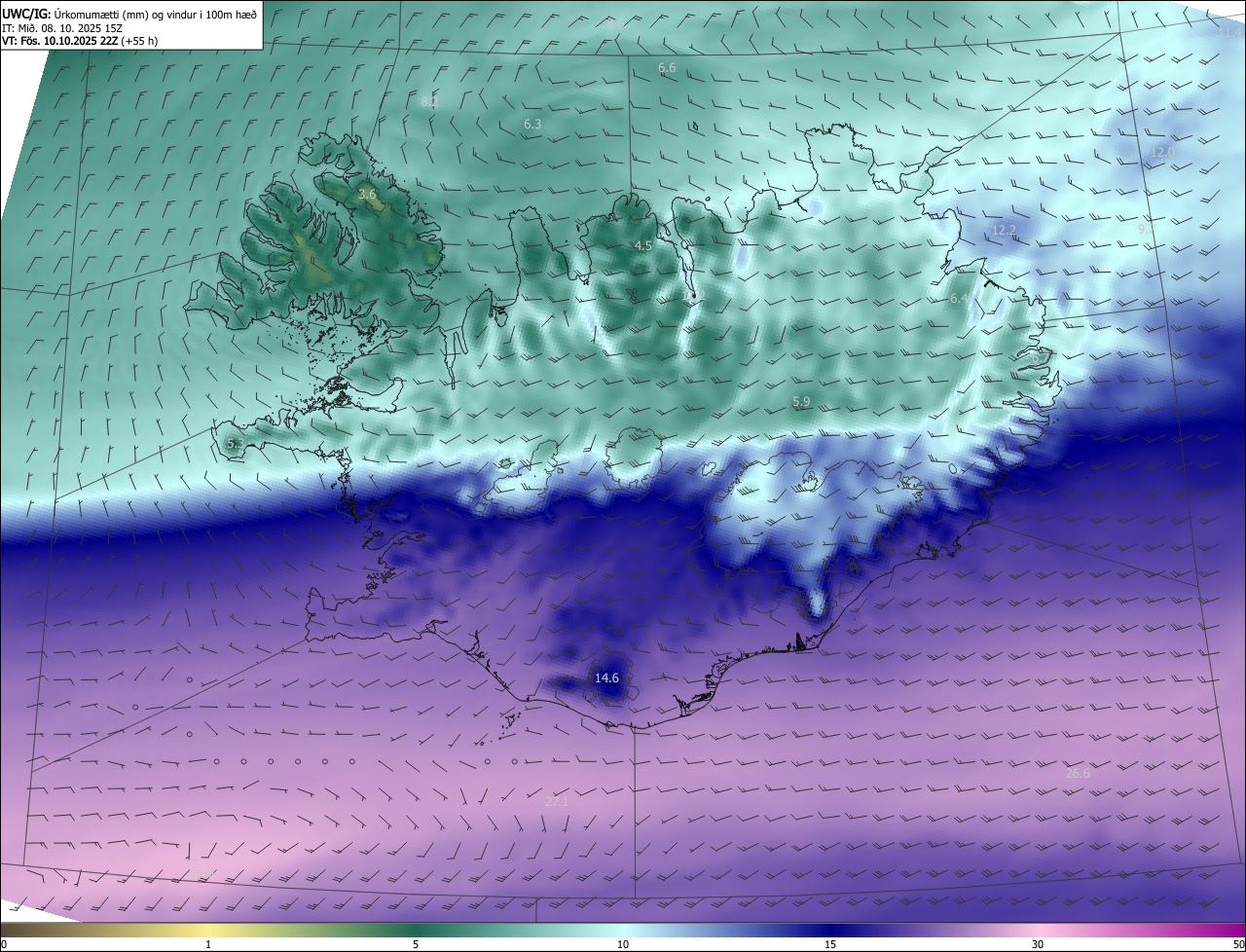Click the colorbar tick label 5
1246x952 pixels.
point(416,945)
